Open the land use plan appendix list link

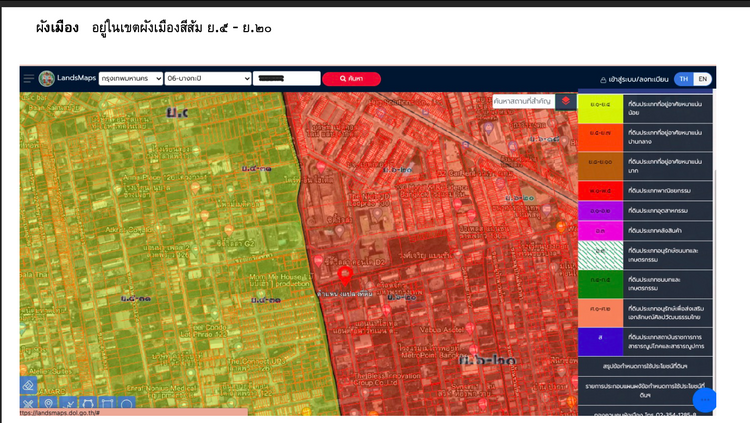click(645, 390)
